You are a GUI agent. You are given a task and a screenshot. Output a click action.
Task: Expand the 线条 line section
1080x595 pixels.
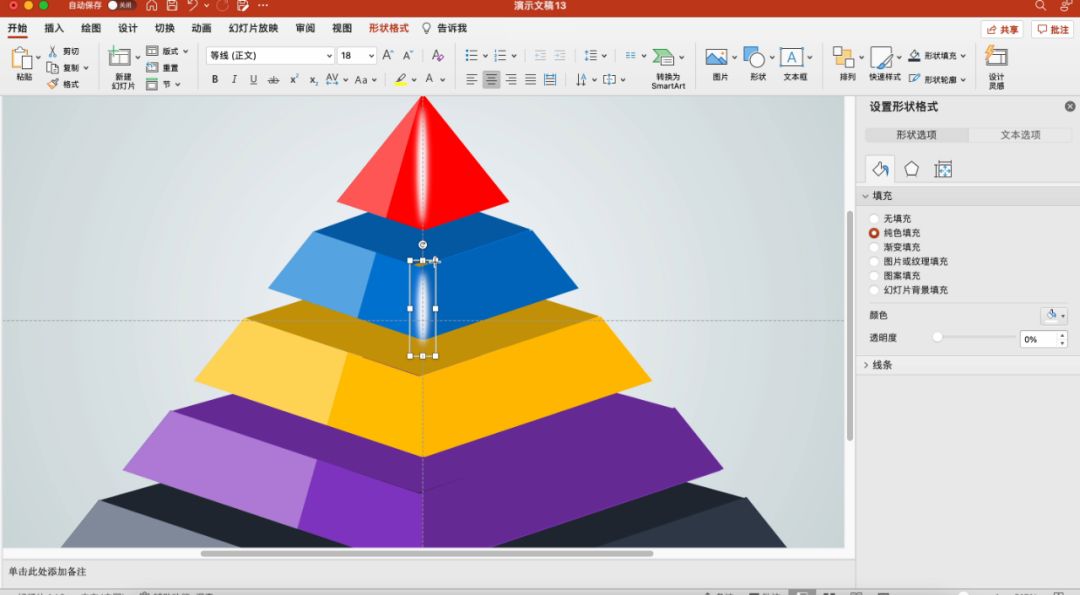pos(866,365)
